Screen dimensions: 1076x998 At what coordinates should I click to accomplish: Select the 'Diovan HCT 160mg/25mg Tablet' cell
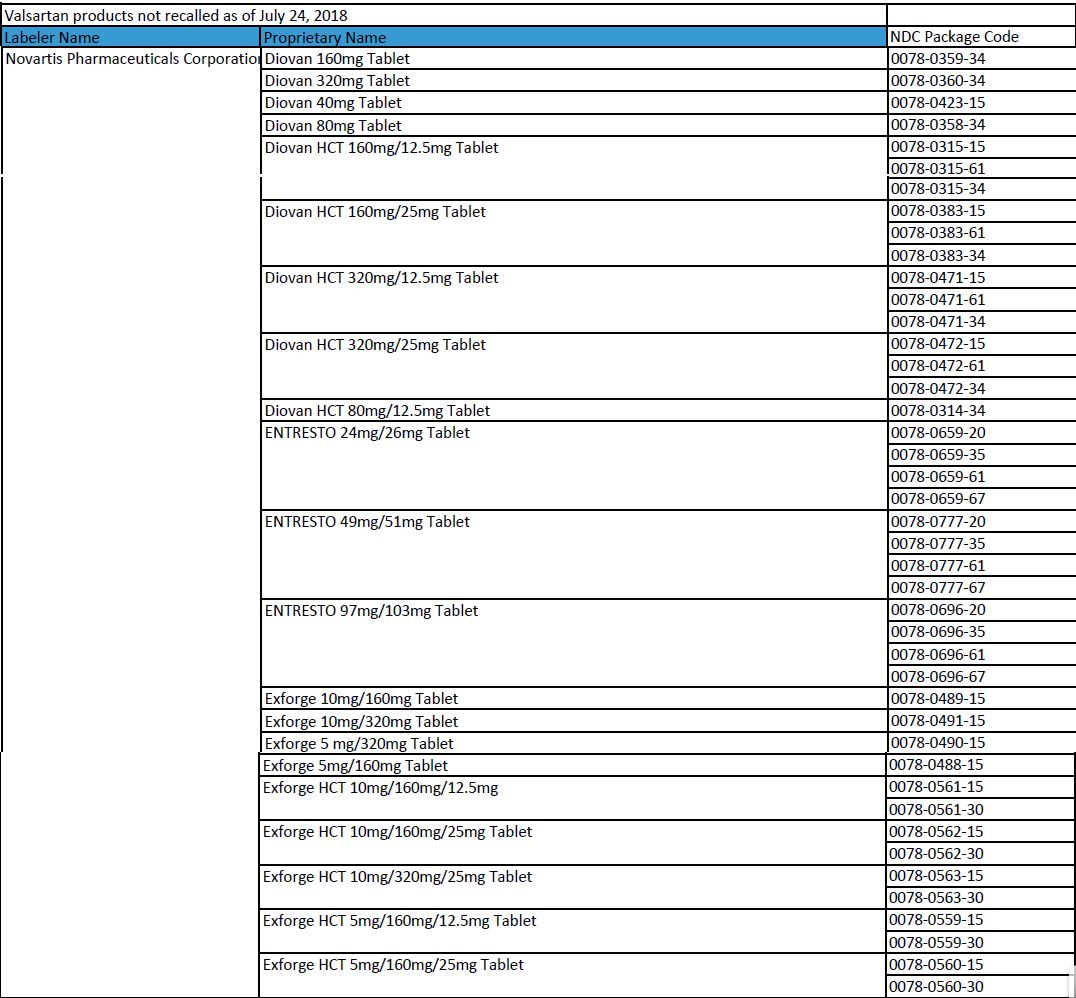coord(574,233)
